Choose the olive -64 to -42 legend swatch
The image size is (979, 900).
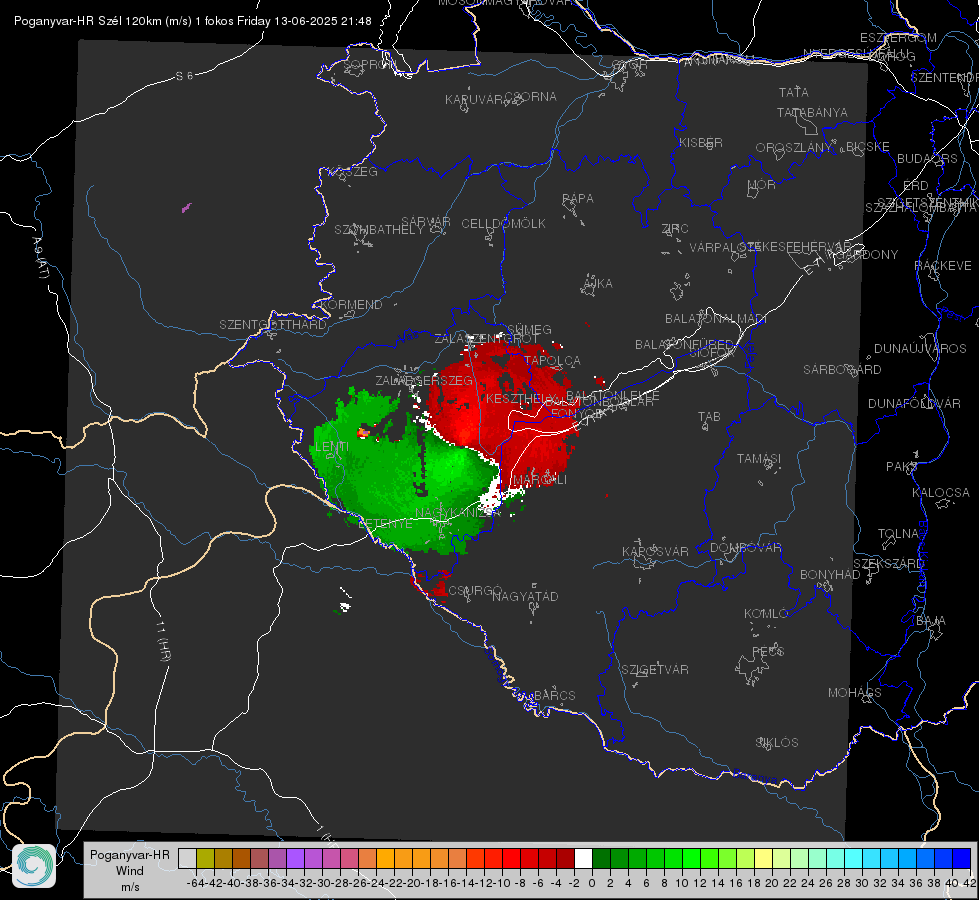pos(205,858)
